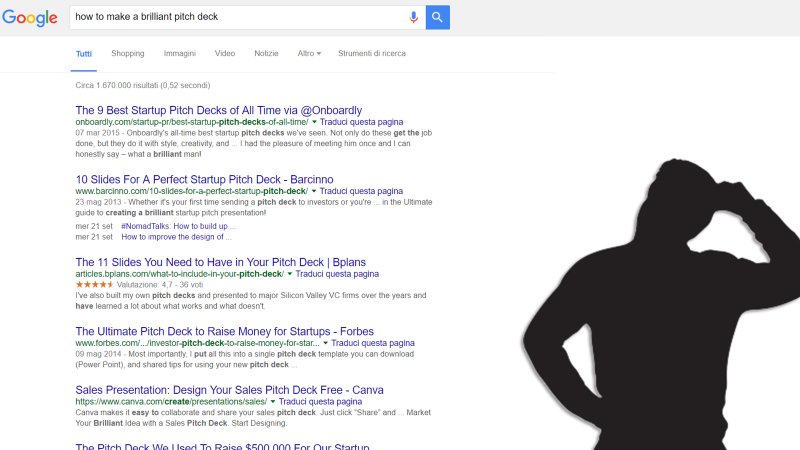Image resolution: width=800 pixels, height=450 pixels.
Task: Expand arrow next to forbes.com URL
Action: (x=326, y=343)
